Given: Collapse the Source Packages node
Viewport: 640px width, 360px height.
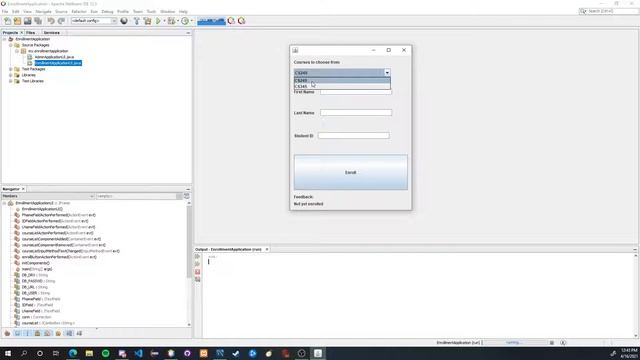Looking at the screenshot, I should coord(11,45).
